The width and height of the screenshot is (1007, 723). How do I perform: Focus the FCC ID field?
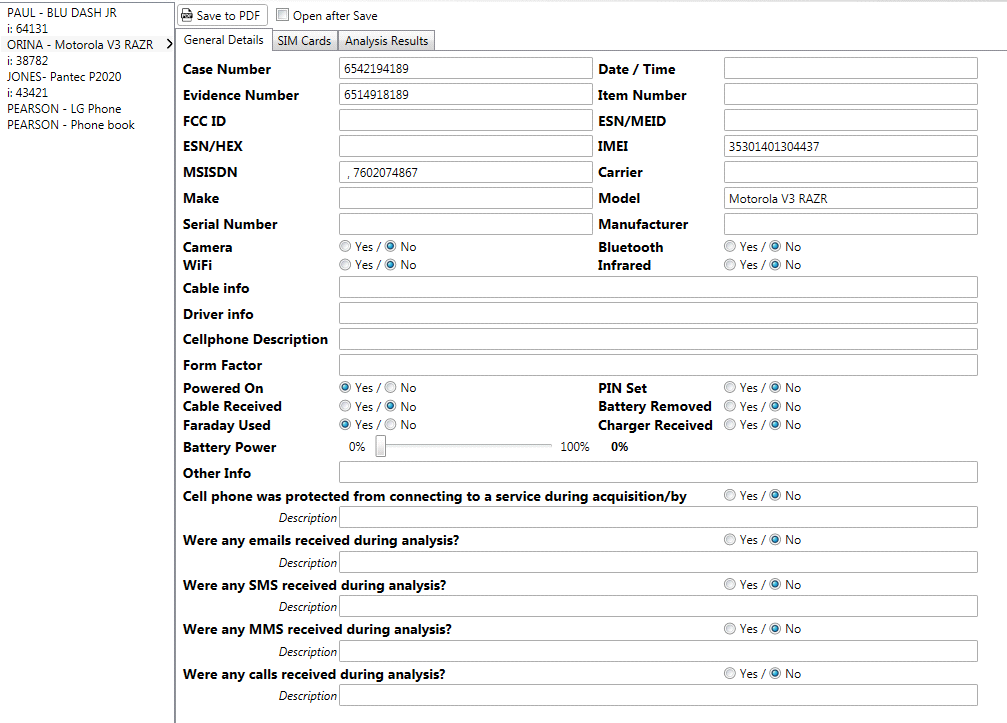point(466,120)
